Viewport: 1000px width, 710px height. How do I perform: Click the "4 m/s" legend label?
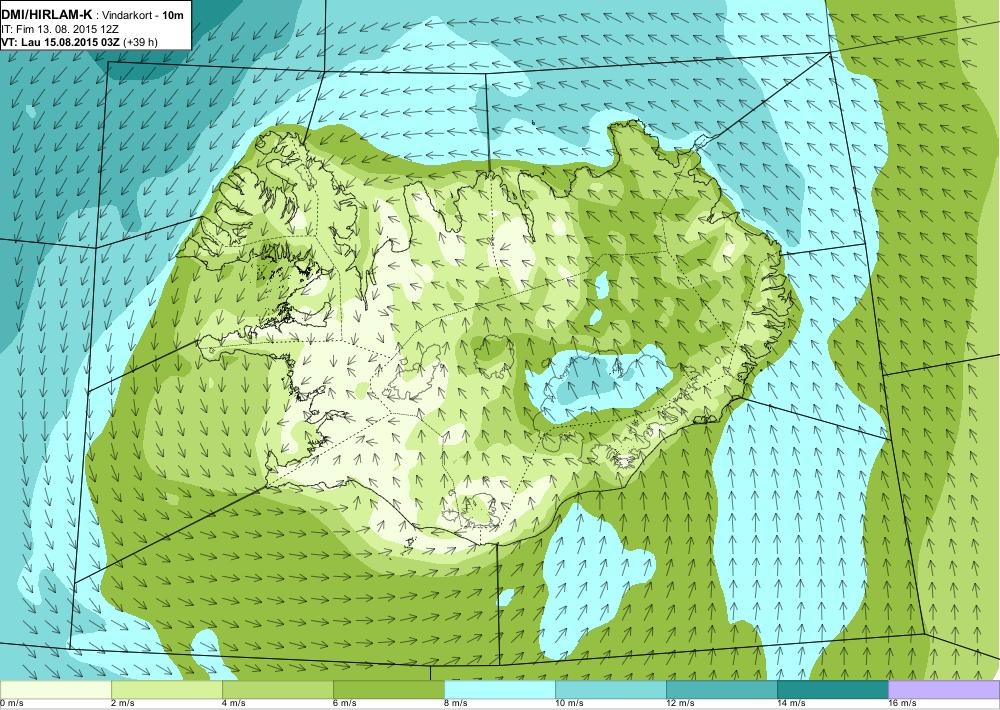click(234, 704)
